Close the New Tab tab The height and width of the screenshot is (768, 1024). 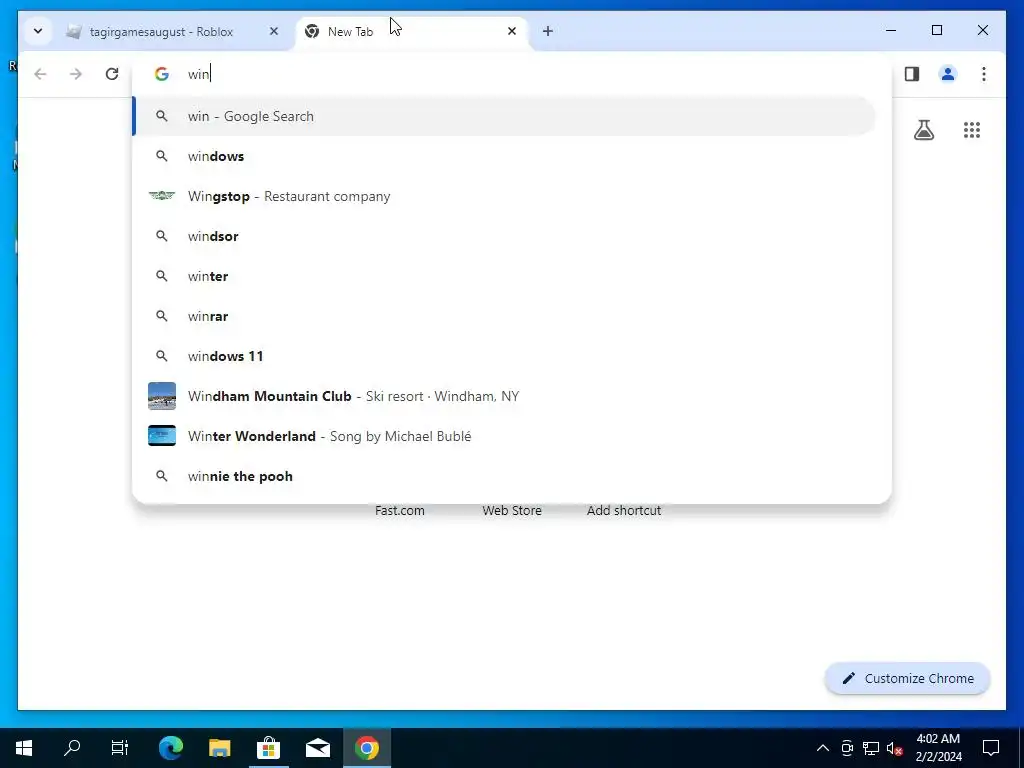(512, 31)
